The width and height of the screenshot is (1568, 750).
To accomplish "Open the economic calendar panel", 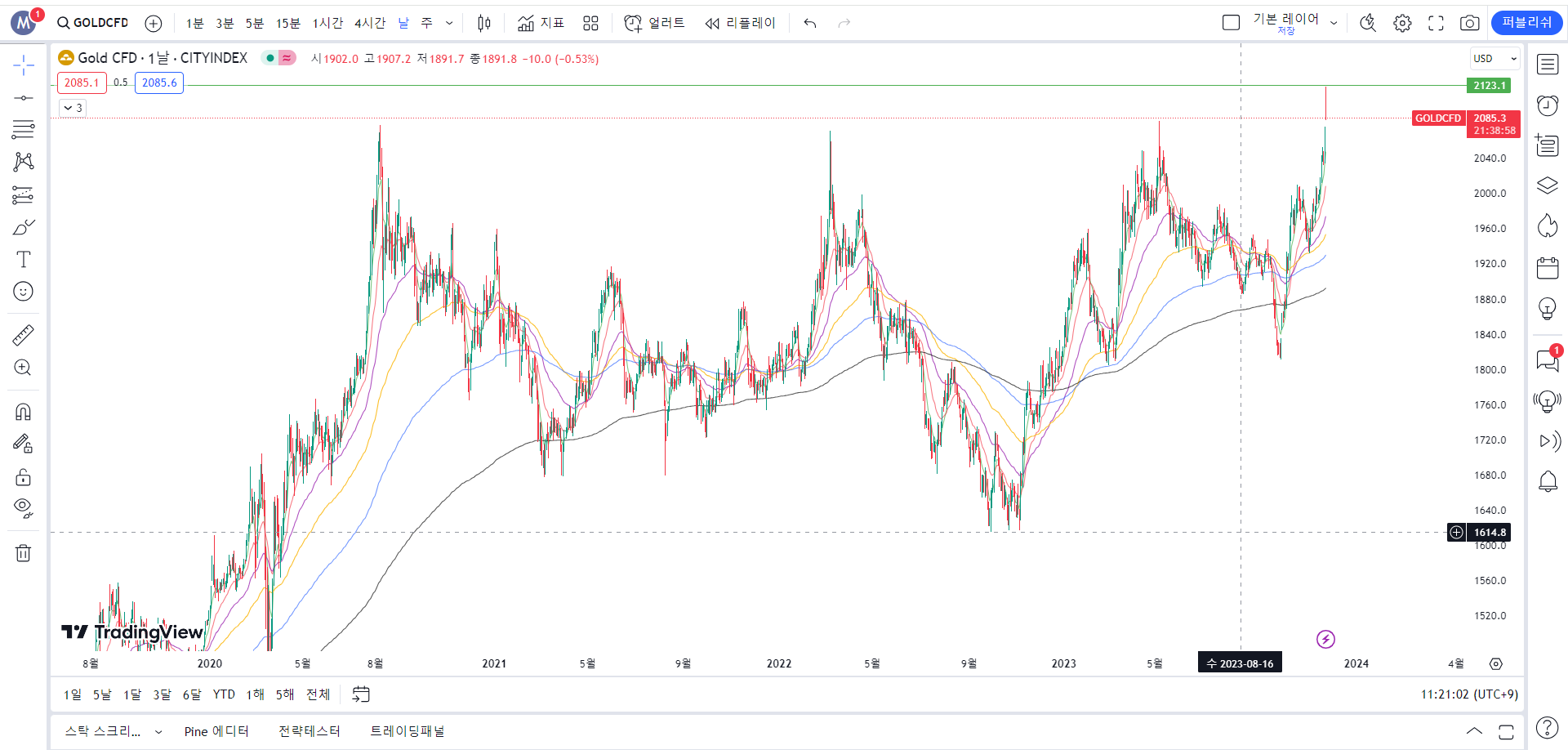I will (1548, 267).
